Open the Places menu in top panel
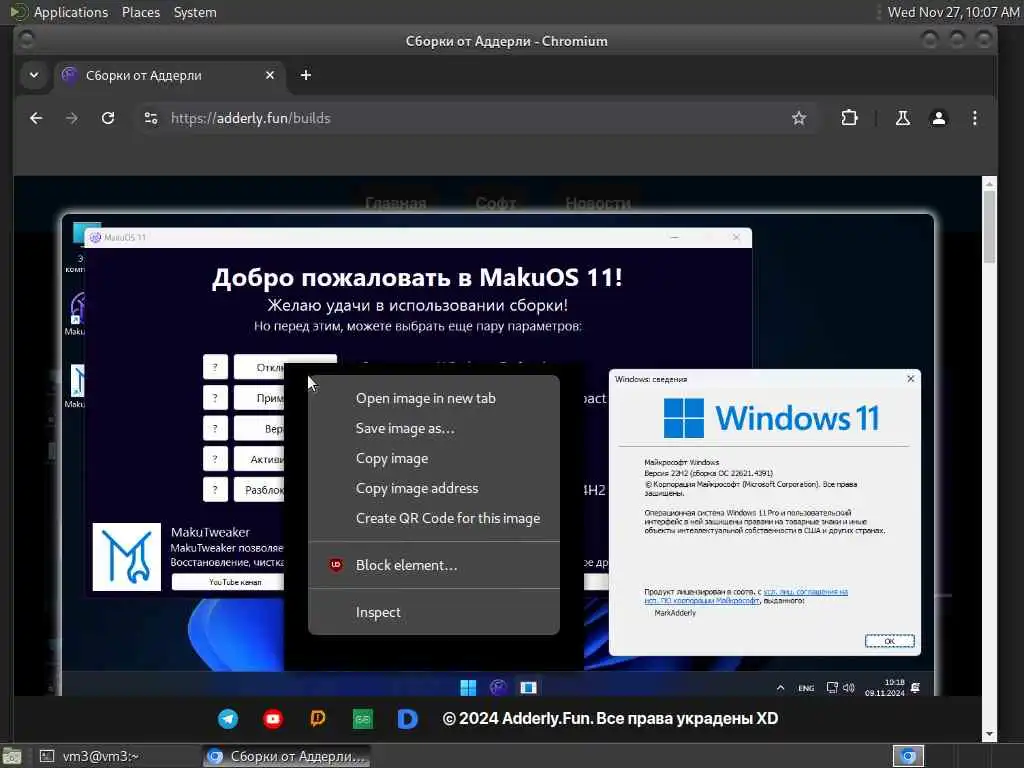1024x768 pixels. [140, 12]
